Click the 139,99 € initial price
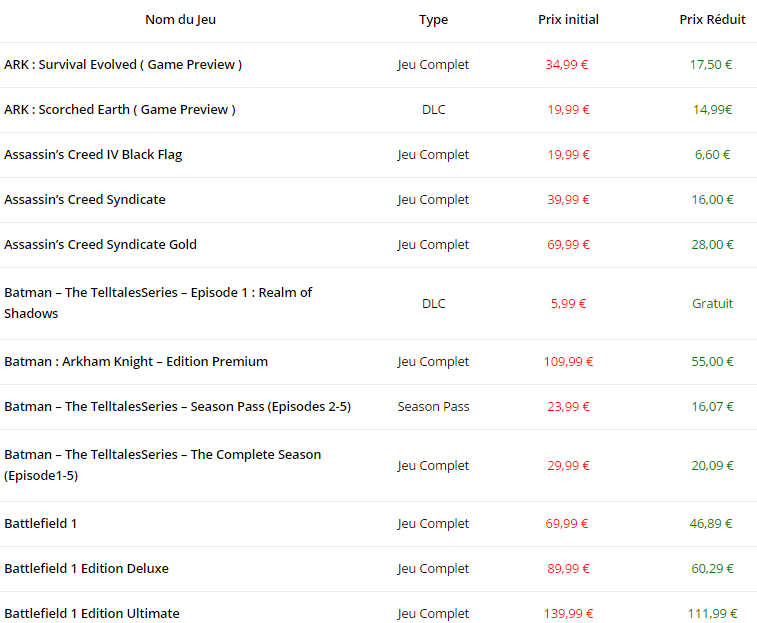757x623 pixels. 568,614
